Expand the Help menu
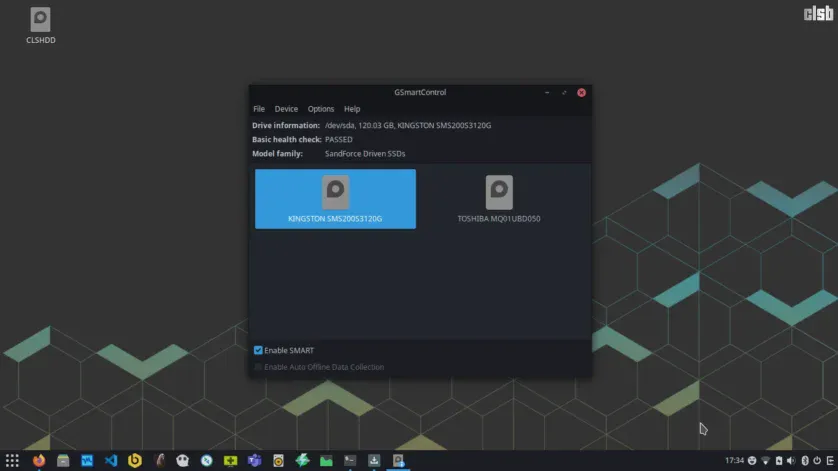Image resolution: width=838 pixels, height=471 pixels. point(352,109)
